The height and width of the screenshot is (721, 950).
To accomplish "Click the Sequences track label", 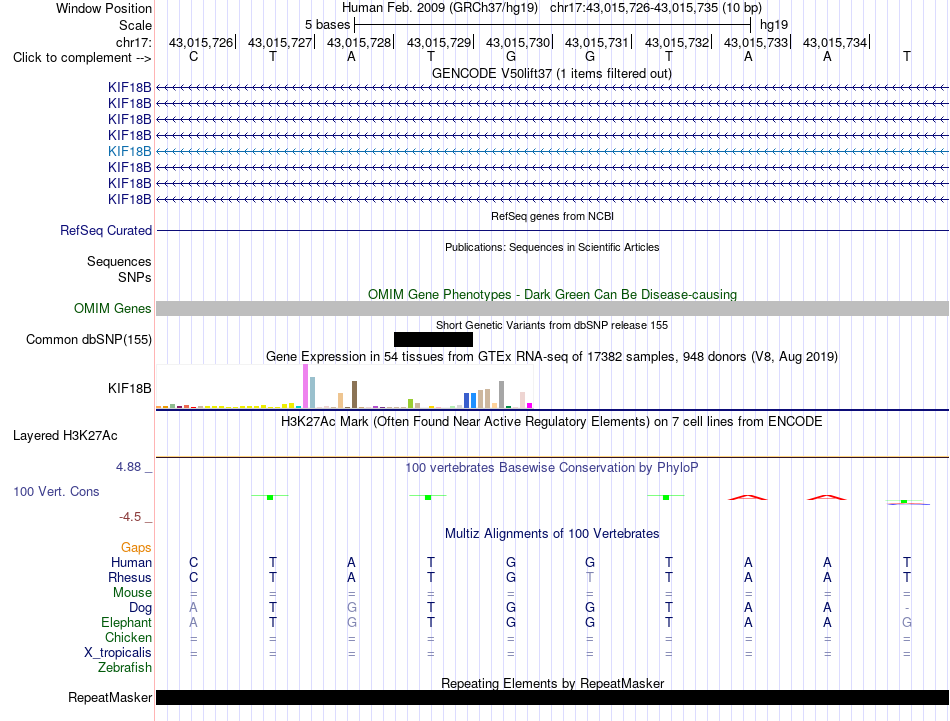I will pyautogui.click(x=119, y=261).
